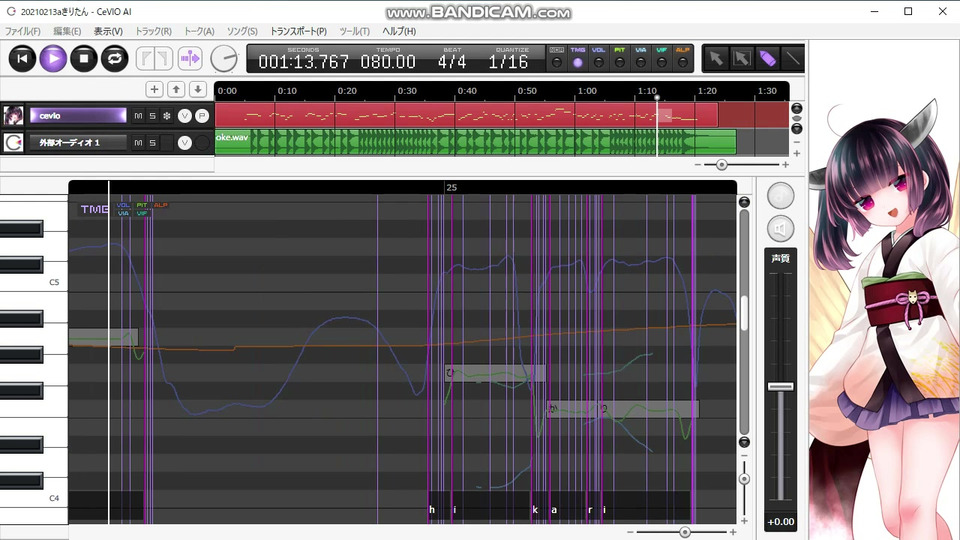Click the 外部オーディオ1 track icon
The width and height of the screenshot is (960, 540).
(13, 142)
